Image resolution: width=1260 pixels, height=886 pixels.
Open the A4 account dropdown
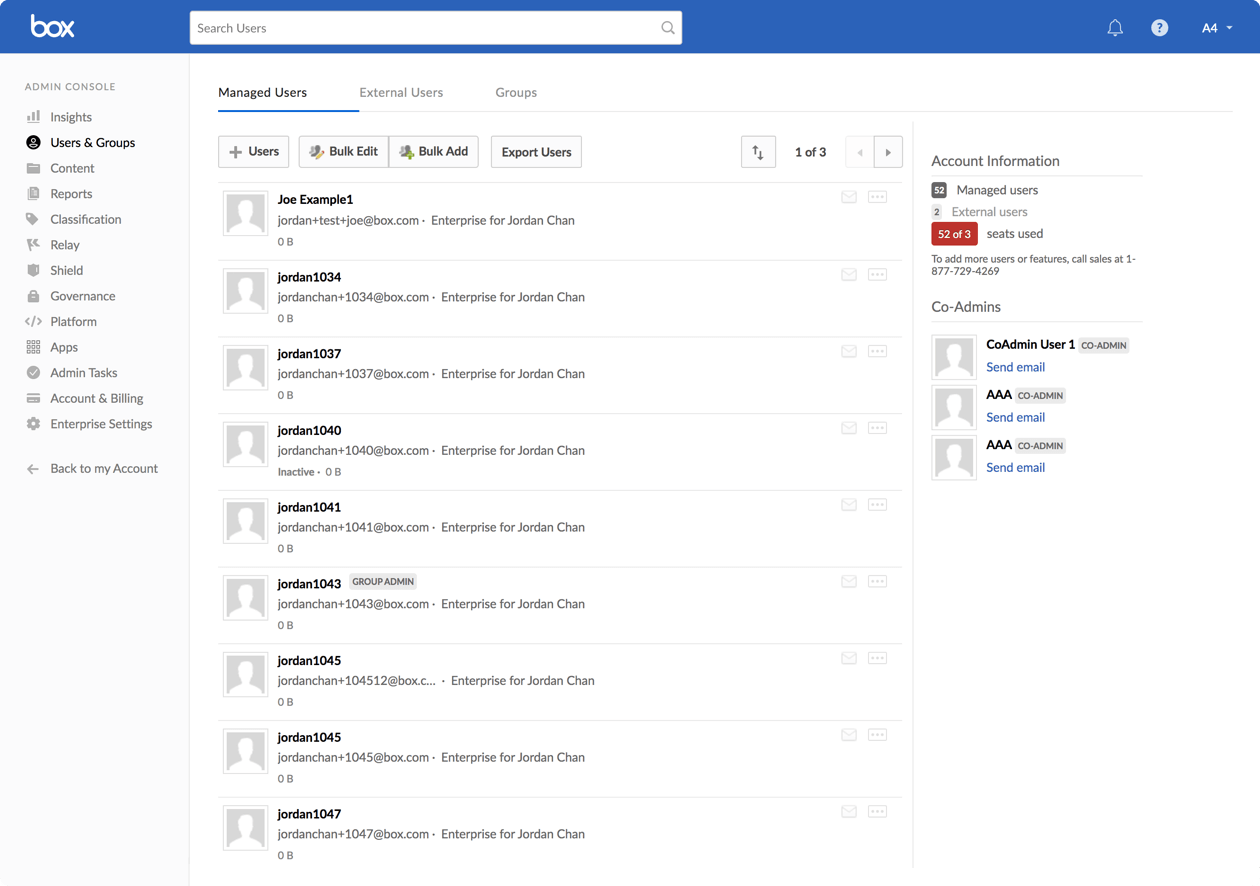click(1216, 28)
